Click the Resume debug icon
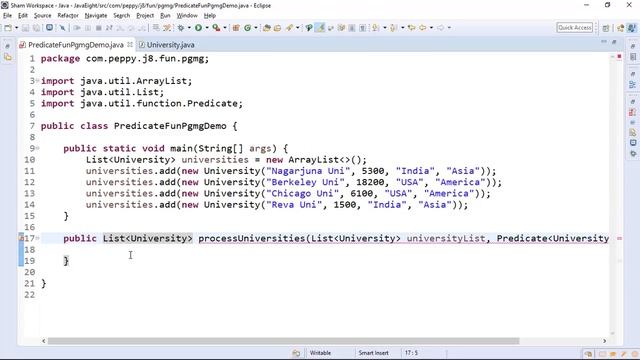 (77, 28)
